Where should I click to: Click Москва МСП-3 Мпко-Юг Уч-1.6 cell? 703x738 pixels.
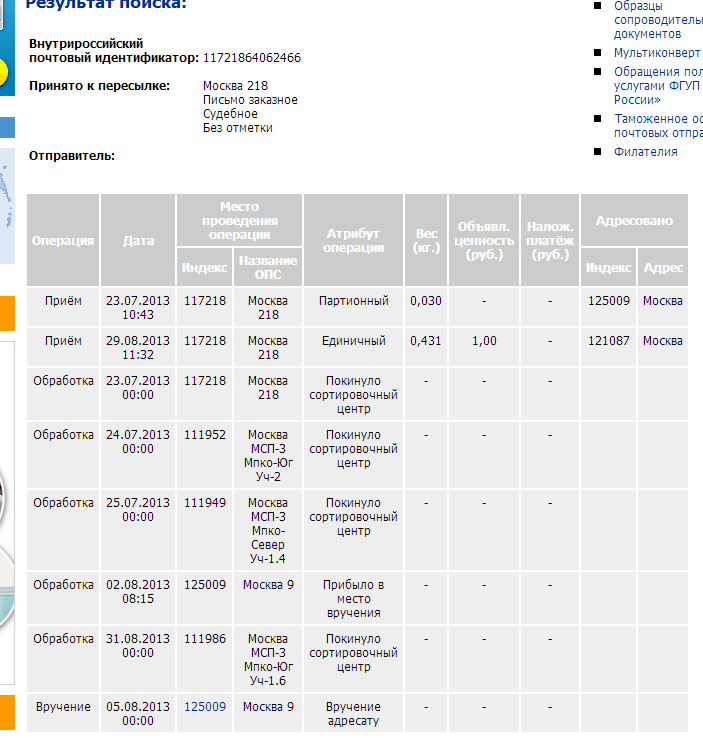268,659
